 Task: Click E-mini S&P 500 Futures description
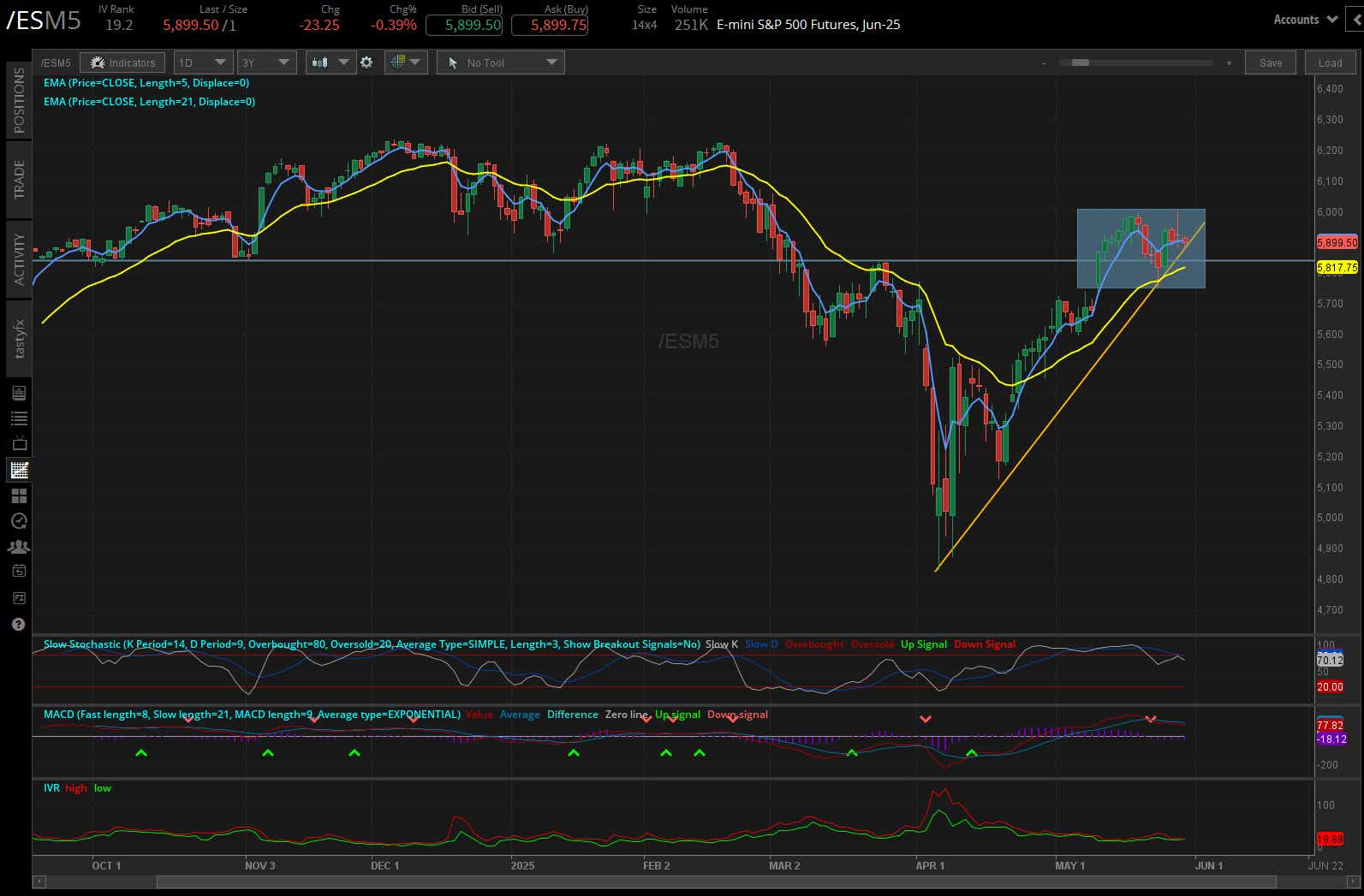(808, 25)
